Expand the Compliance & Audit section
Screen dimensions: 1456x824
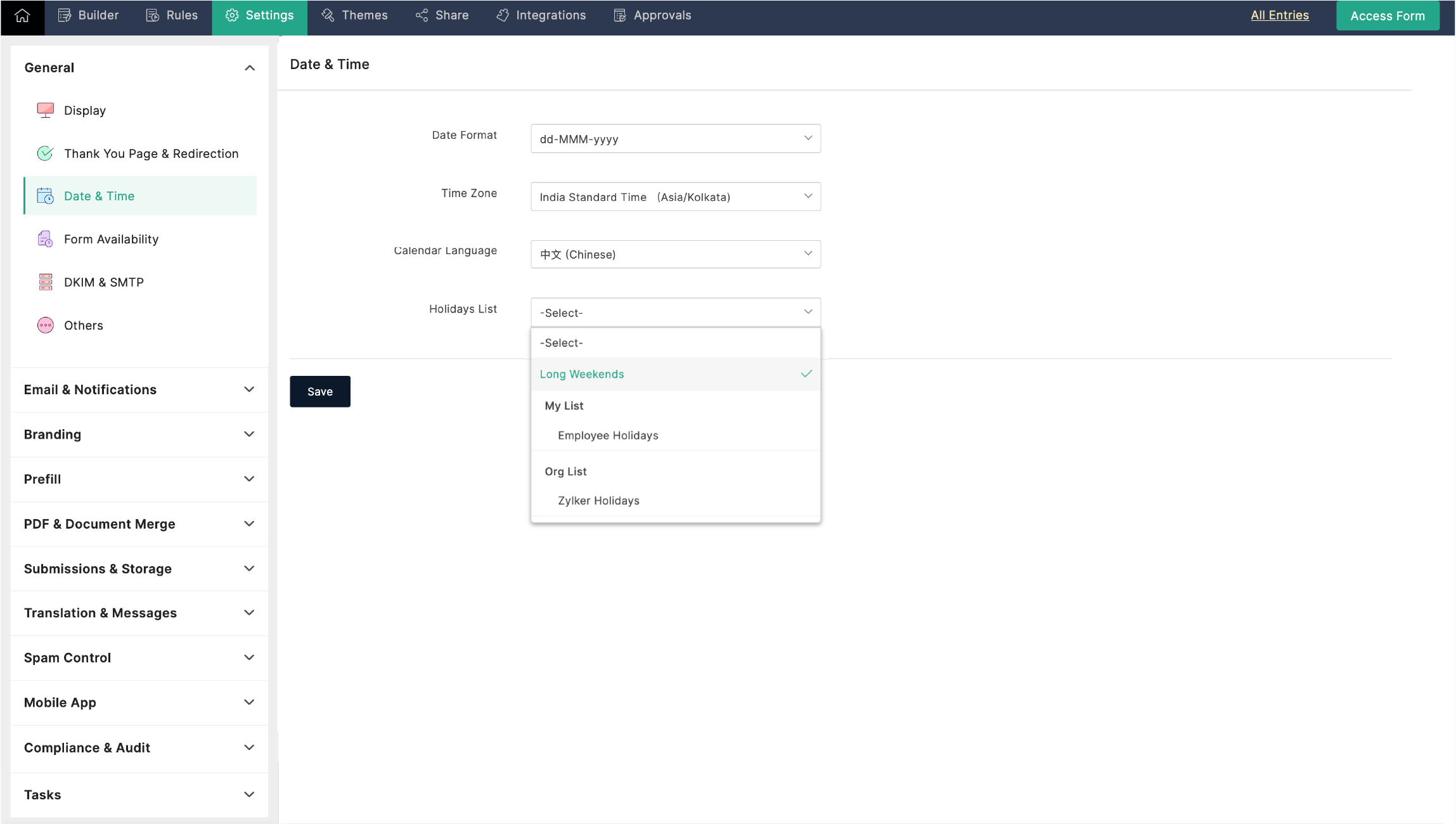pyautogui.click(x=140, y=746)
